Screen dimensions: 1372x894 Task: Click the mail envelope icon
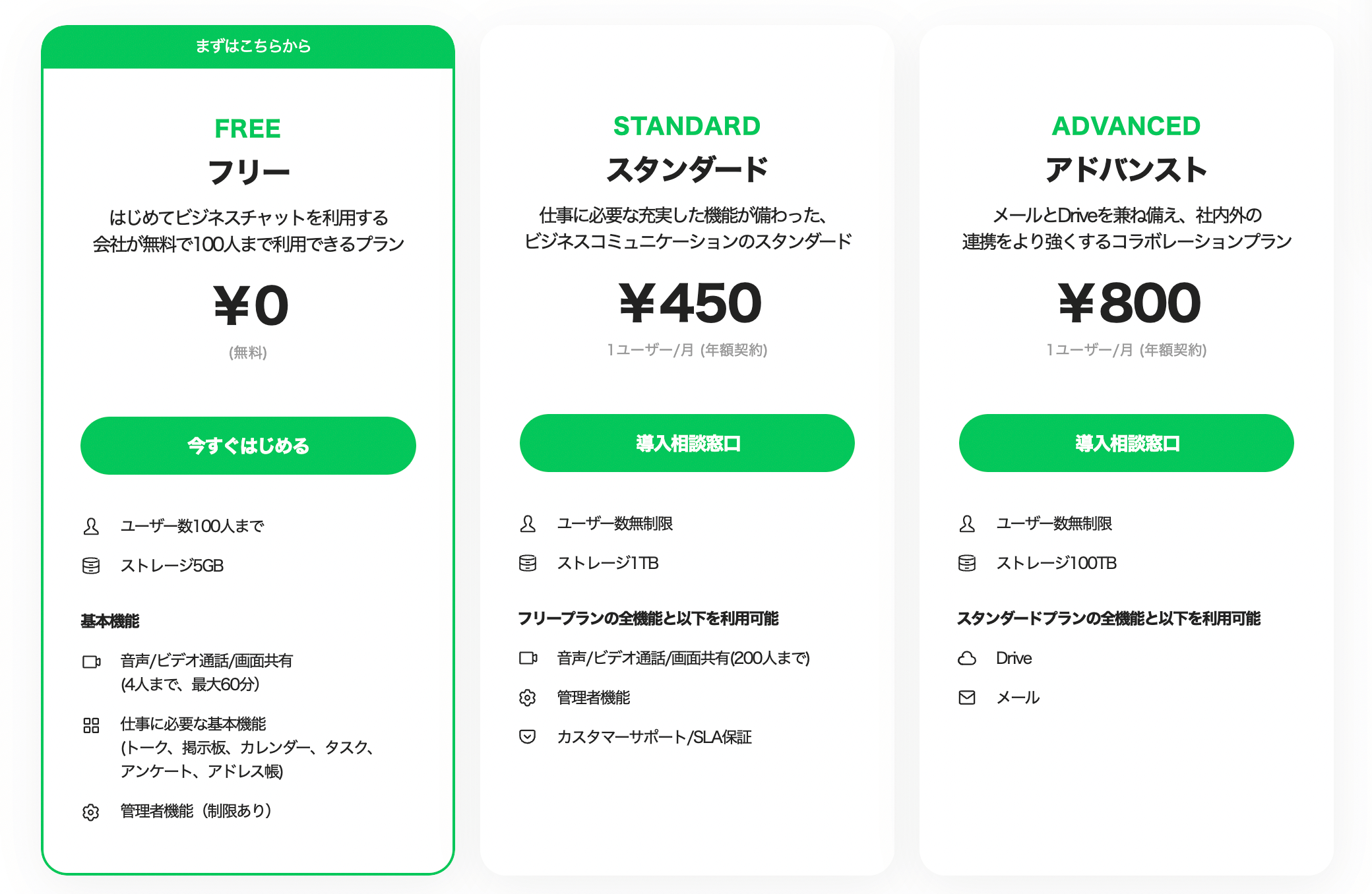pos(967,698)
